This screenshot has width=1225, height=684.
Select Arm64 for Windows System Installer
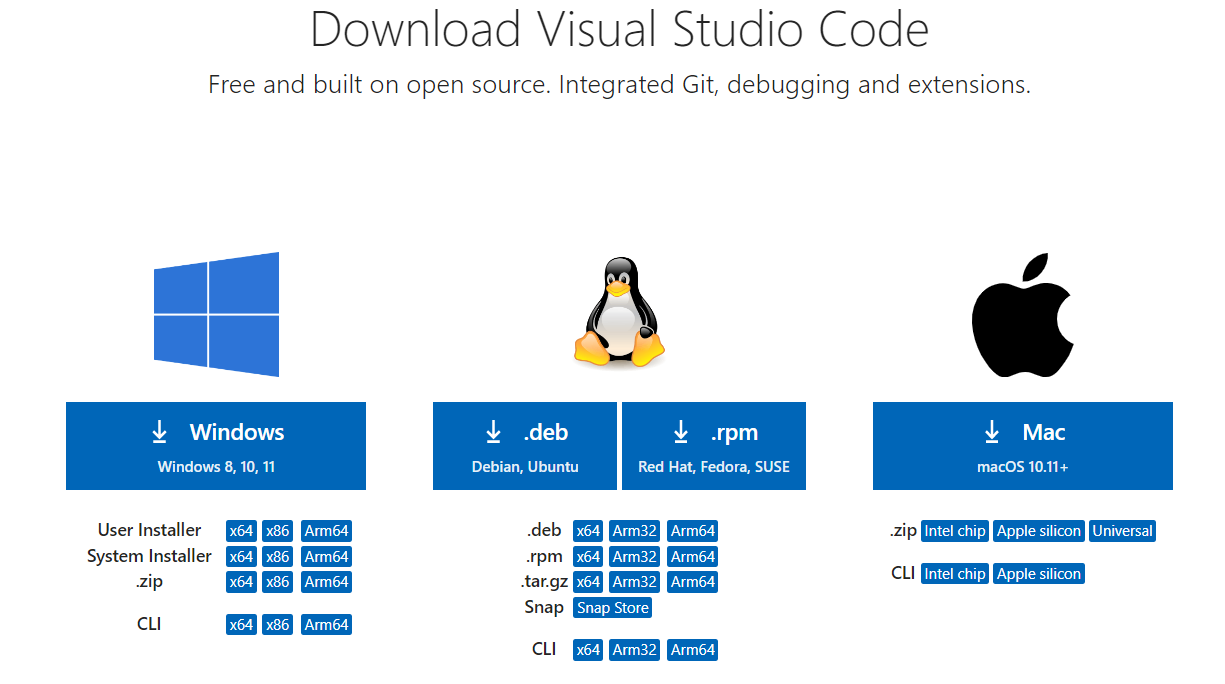[x=326, y=557]
